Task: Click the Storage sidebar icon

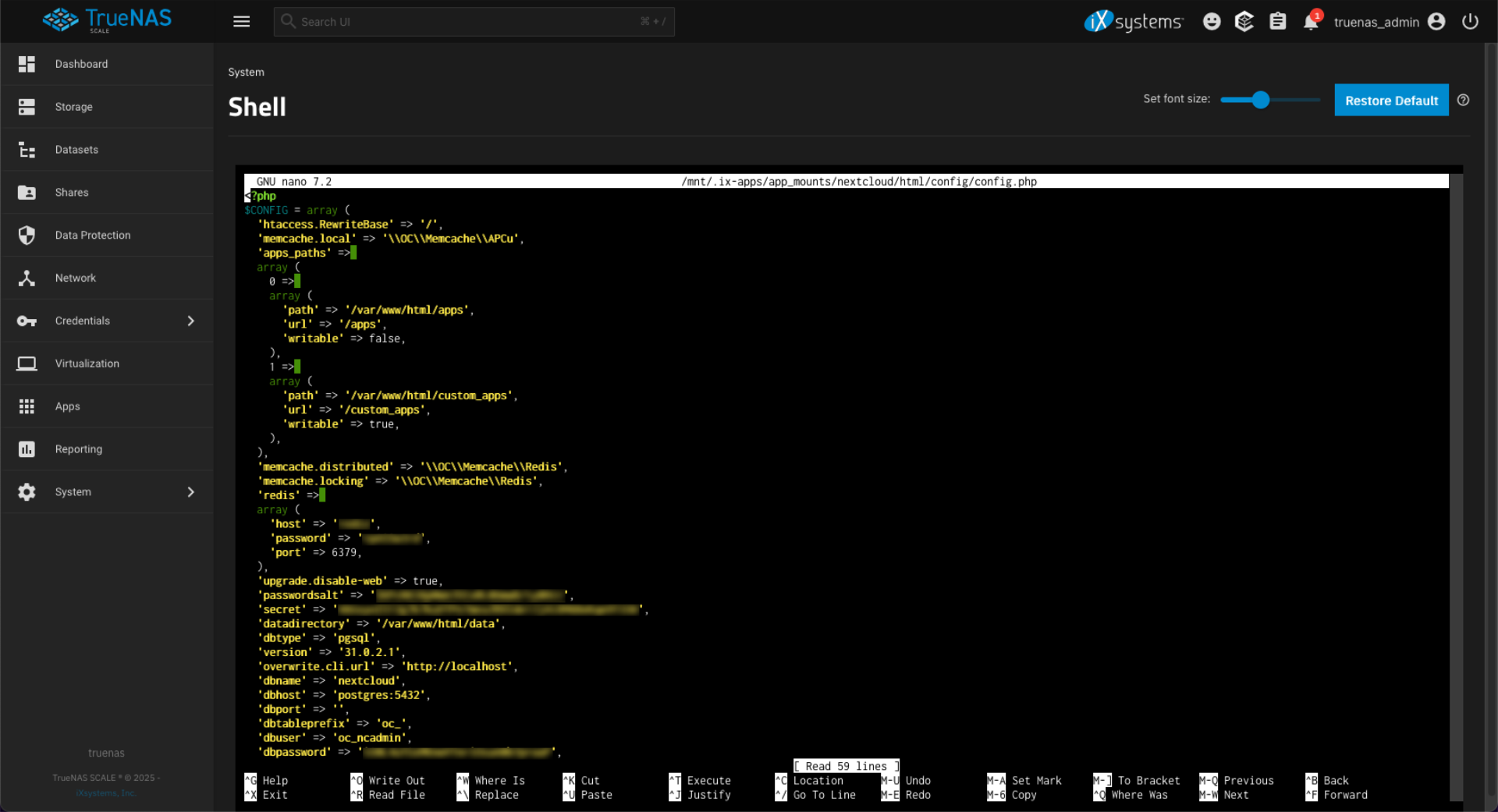Action: (x=27, y=107)
